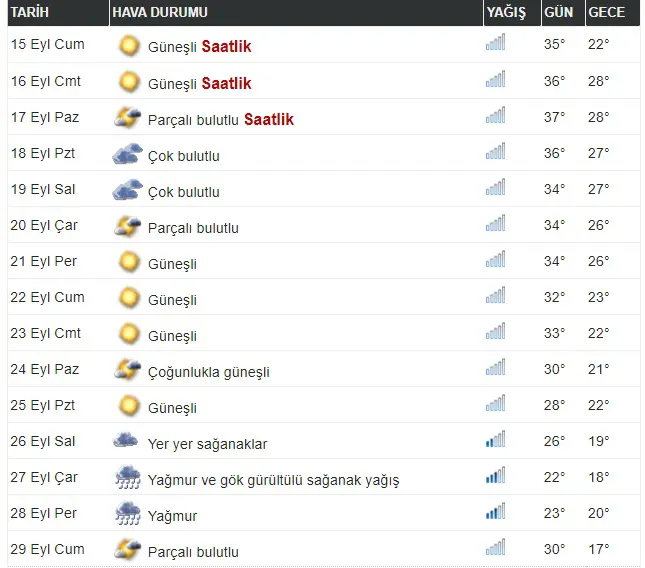
Task: Click the precipitation bars icon for 27 Eyl Çar
Action: (495, 477)
